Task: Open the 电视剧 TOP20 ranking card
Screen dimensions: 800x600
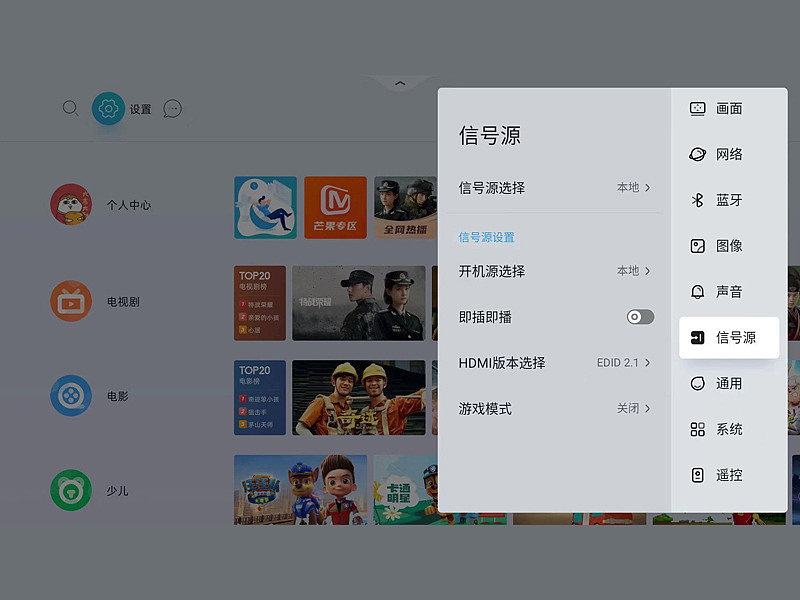Action: pyautogui.click(x=260, y=303)
